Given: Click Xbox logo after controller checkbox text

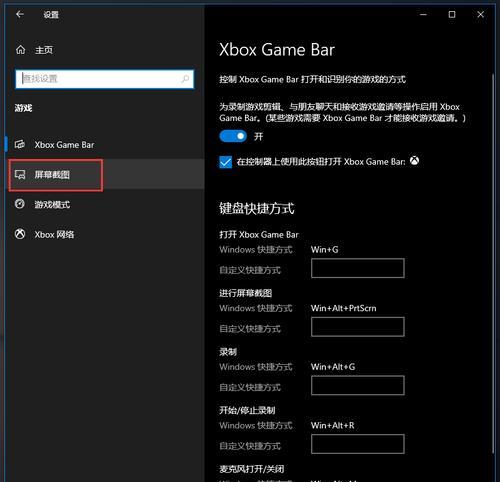Looking at the screenshot, I should (x=414, y=161).
